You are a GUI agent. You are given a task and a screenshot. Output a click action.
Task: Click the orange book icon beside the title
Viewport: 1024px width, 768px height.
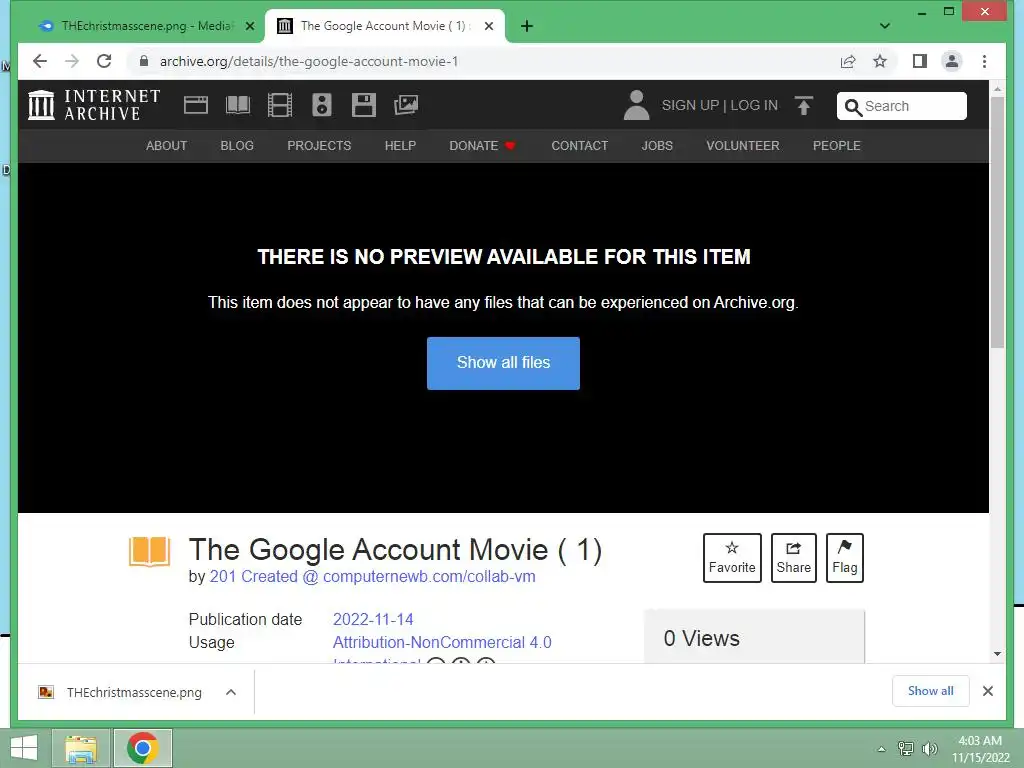click(150, 552)
